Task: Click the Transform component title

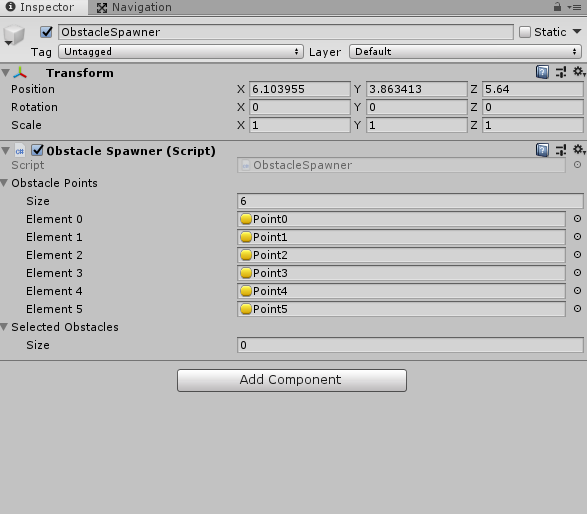Action: (x=80, y=73)
